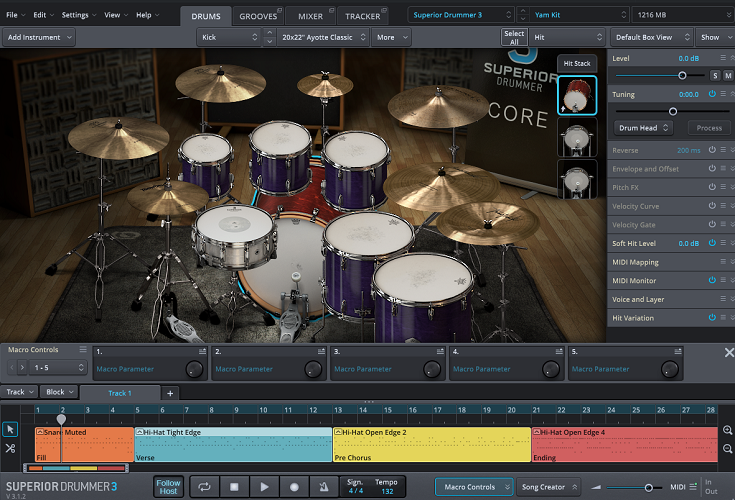Click the Hit Stack button
This screenshot has width=735, height=500.
pos(577,63)
